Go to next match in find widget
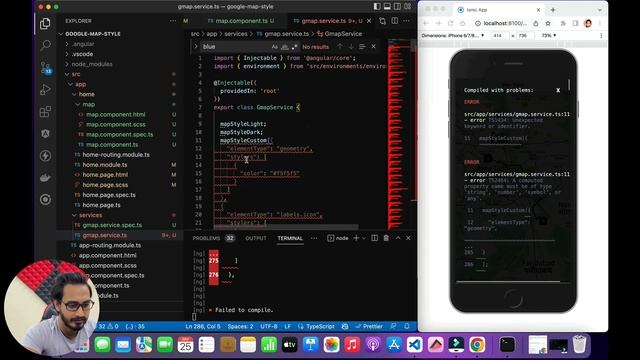This screenshot has height=360, width=640. click(351, 47)
